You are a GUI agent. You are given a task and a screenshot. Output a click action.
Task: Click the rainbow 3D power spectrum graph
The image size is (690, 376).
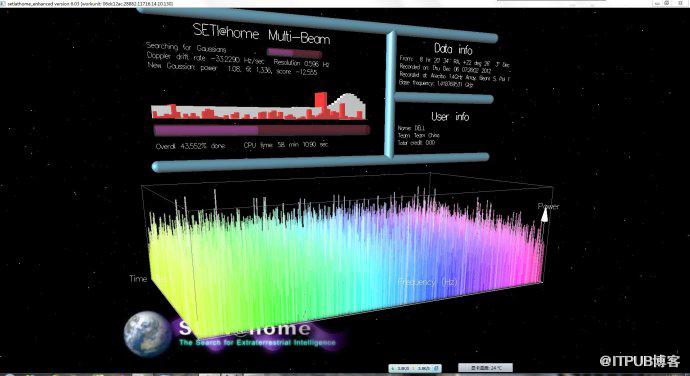(x=345, y=251)
